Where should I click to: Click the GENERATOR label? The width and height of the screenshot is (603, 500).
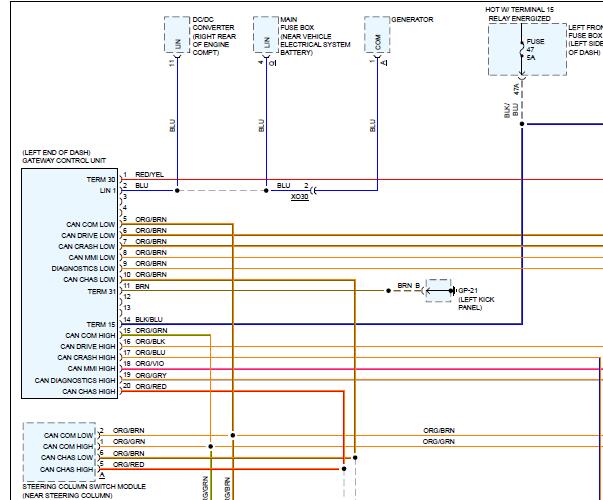click(x=412, y=20)
